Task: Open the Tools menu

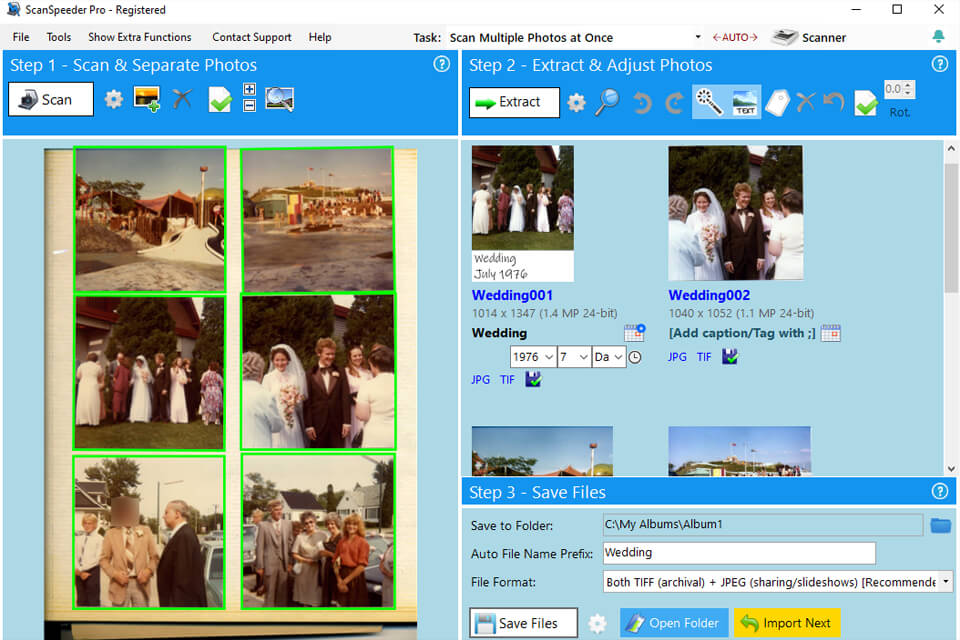Action: (59, 37)
